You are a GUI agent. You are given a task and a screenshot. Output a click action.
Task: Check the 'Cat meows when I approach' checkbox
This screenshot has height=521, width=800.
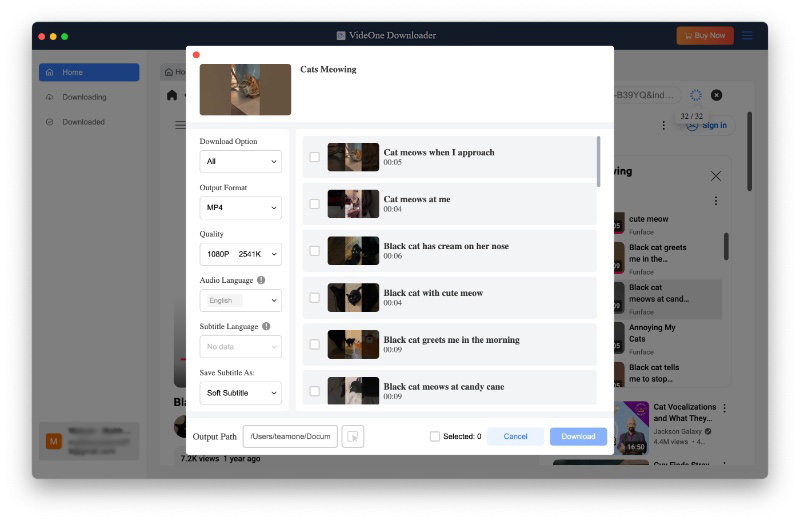click(x=315, y=157)
